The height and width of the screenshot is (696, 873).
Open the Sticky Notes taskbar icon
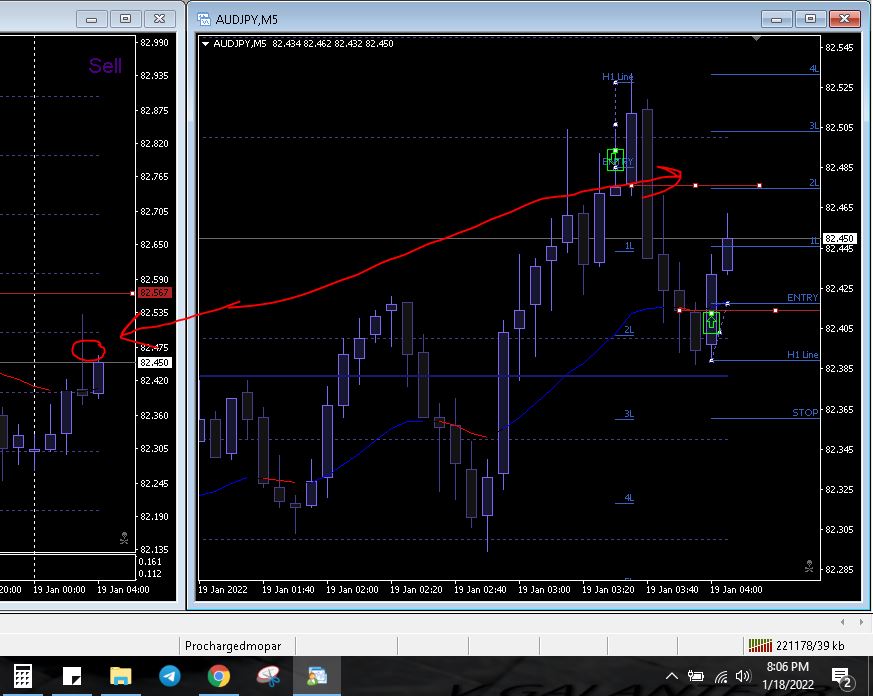(x=72, y=676)
